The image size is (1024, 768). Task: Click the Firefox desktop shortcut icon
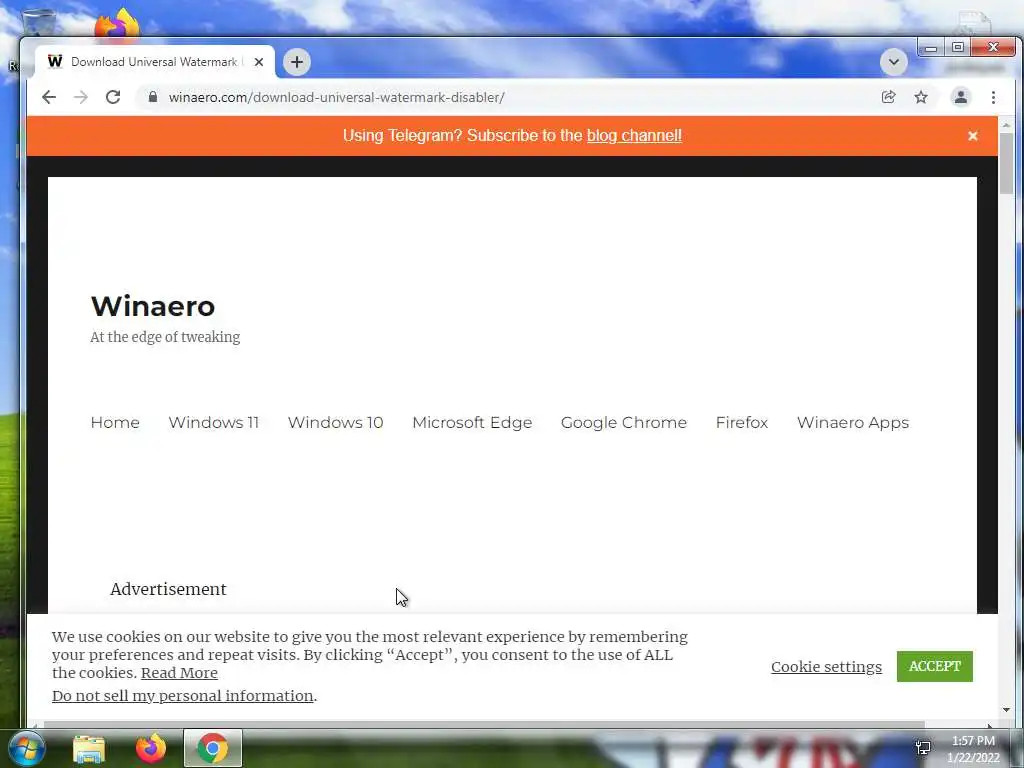[x=117, y=25]
